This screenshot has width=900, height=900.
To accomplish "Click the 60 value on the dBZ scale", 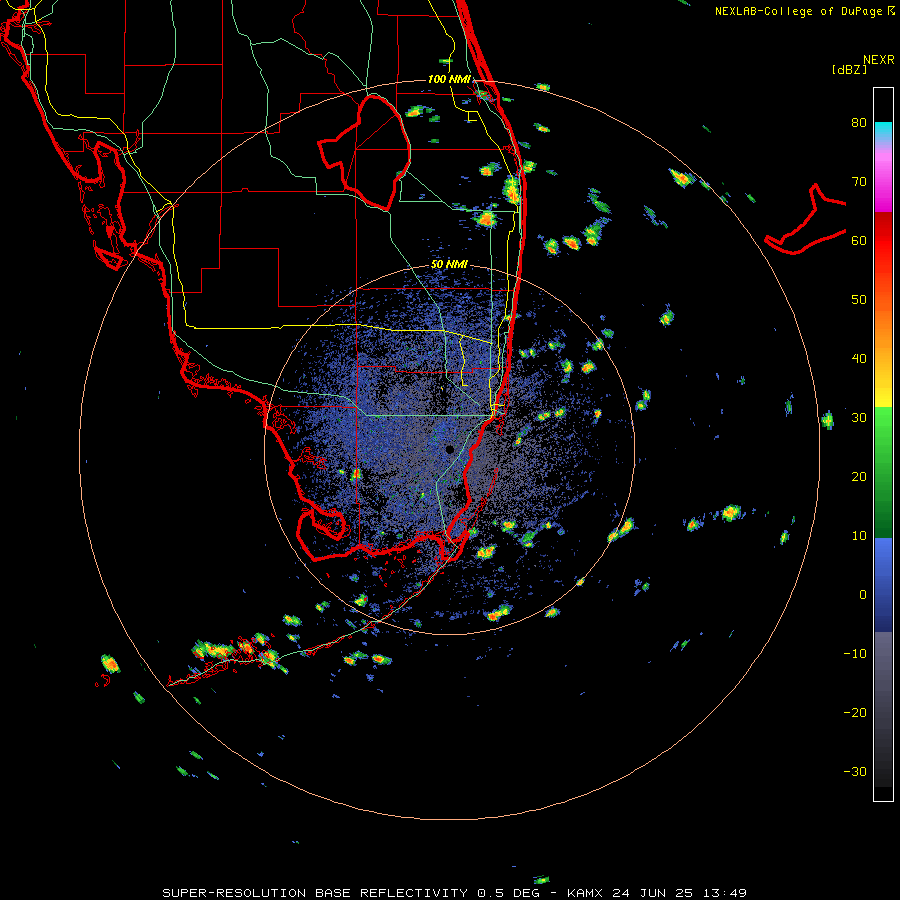I will (x=859, y=240).
